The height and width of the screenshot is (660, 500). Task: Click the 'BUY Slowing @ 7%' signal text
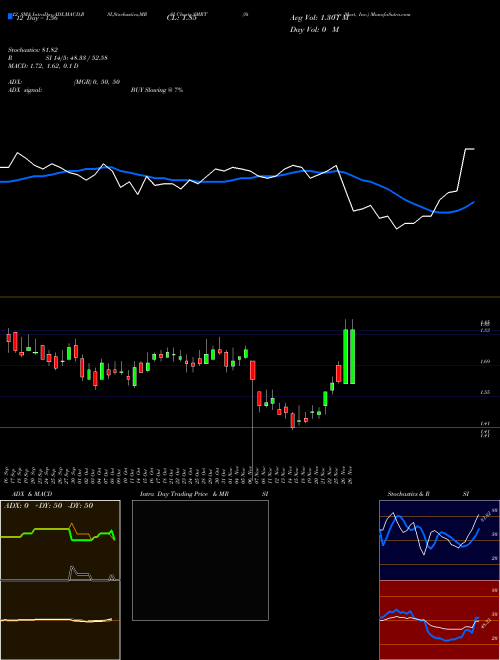(x=157, y=90)
